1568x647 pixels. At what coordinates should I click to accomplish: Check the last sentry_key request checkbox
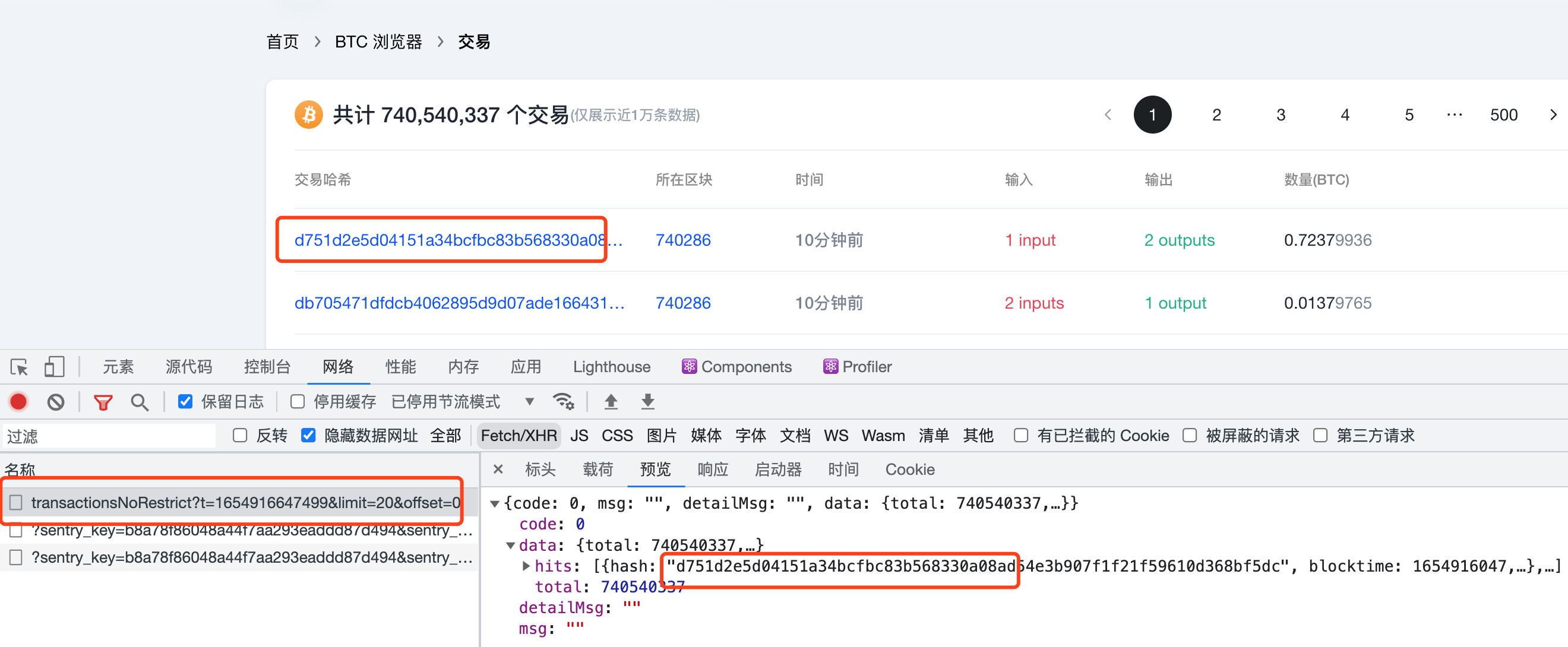pyautogui.click(x=16, y=557)
